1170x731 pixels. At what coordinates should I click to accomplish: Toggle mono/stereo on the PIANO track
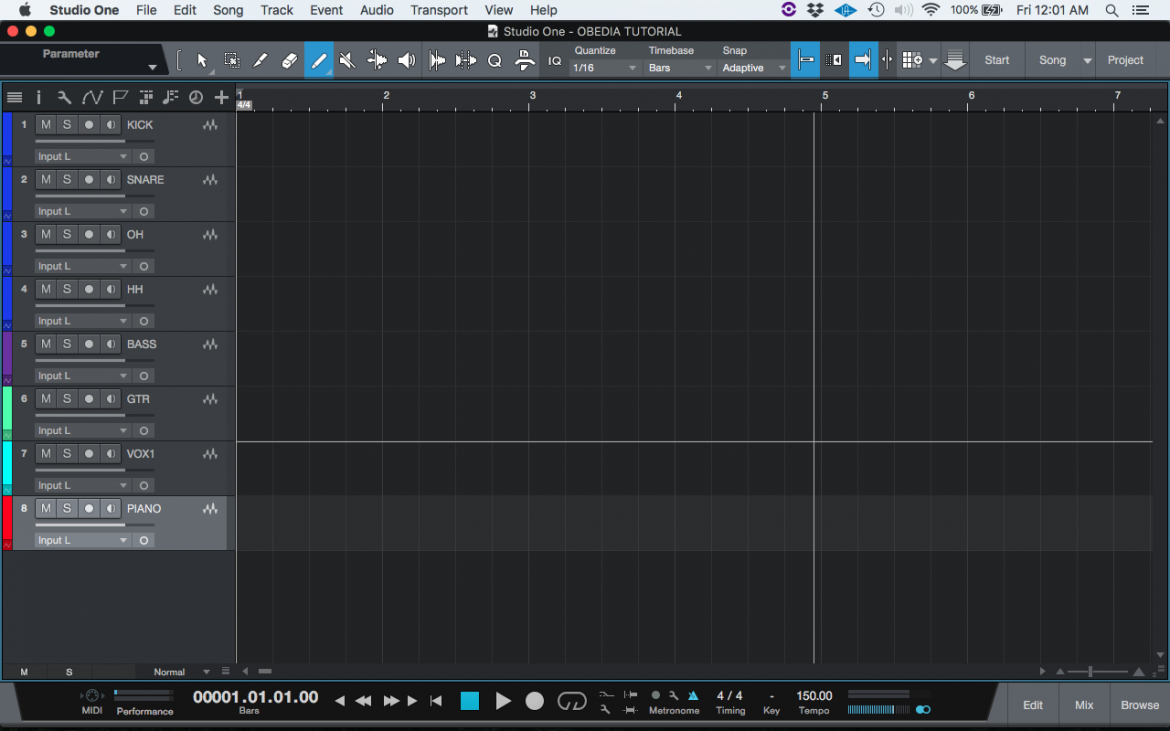pos(110,509)
